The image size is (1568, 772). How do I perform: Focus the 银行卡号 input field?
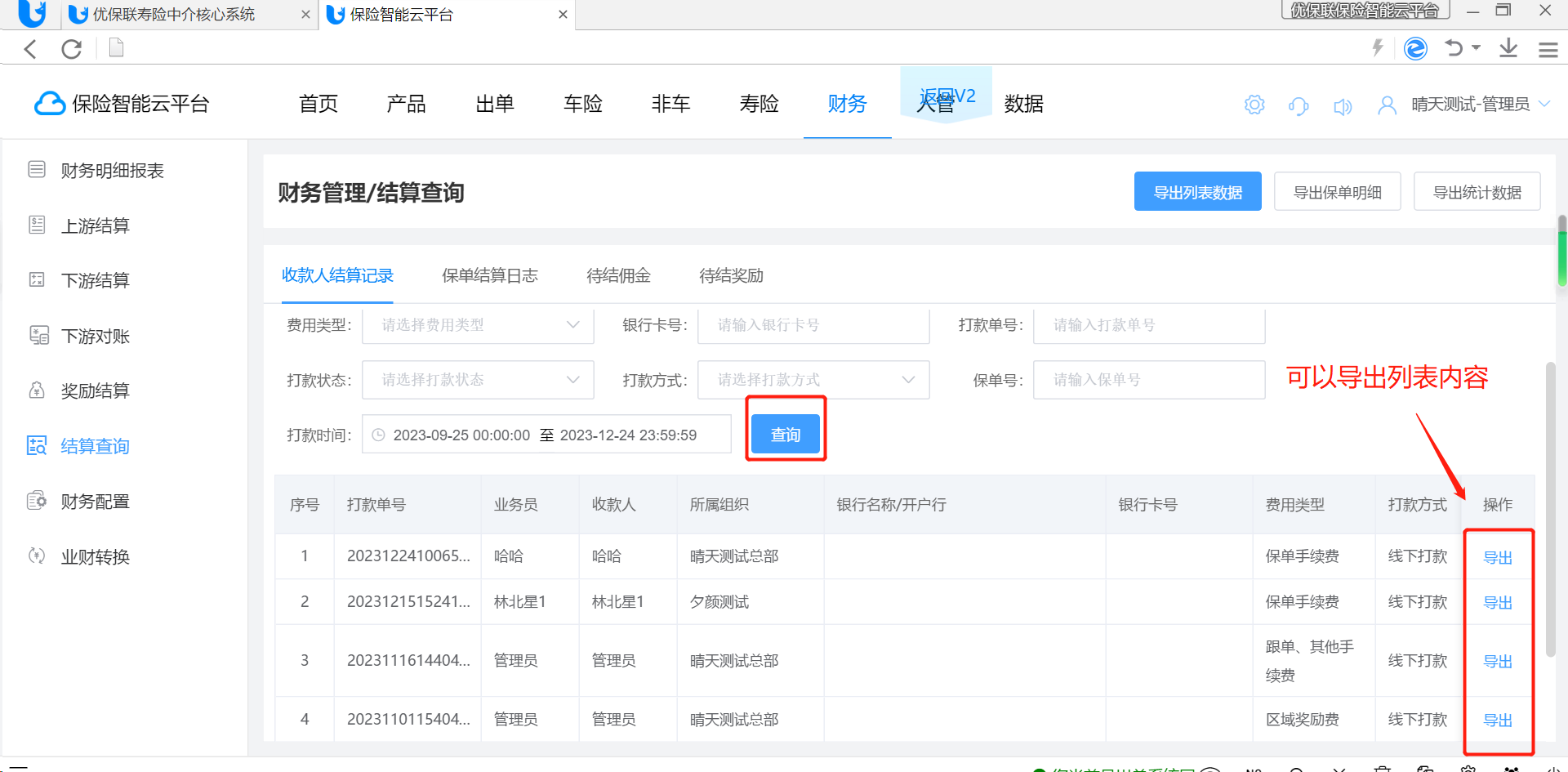tap(813, 325)
